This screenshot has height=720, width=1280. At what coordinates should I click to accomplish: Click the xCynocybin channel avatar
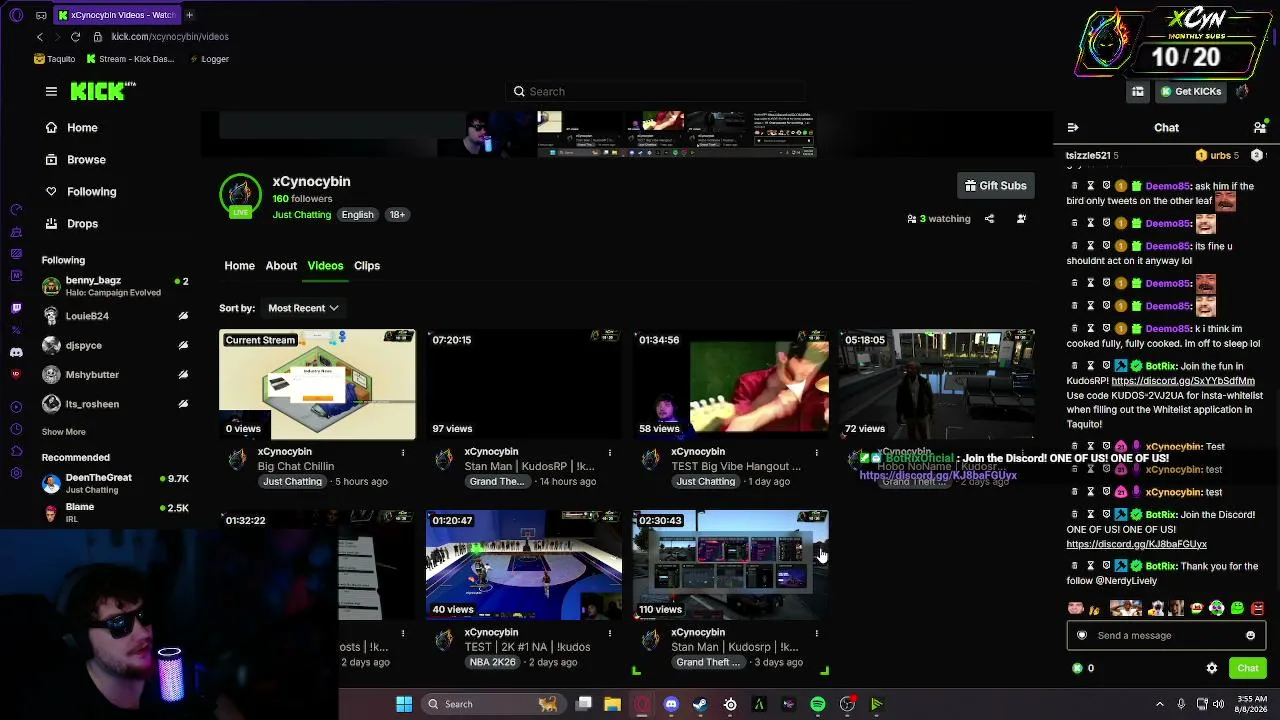pyautogui.click(x=240, y=194)
